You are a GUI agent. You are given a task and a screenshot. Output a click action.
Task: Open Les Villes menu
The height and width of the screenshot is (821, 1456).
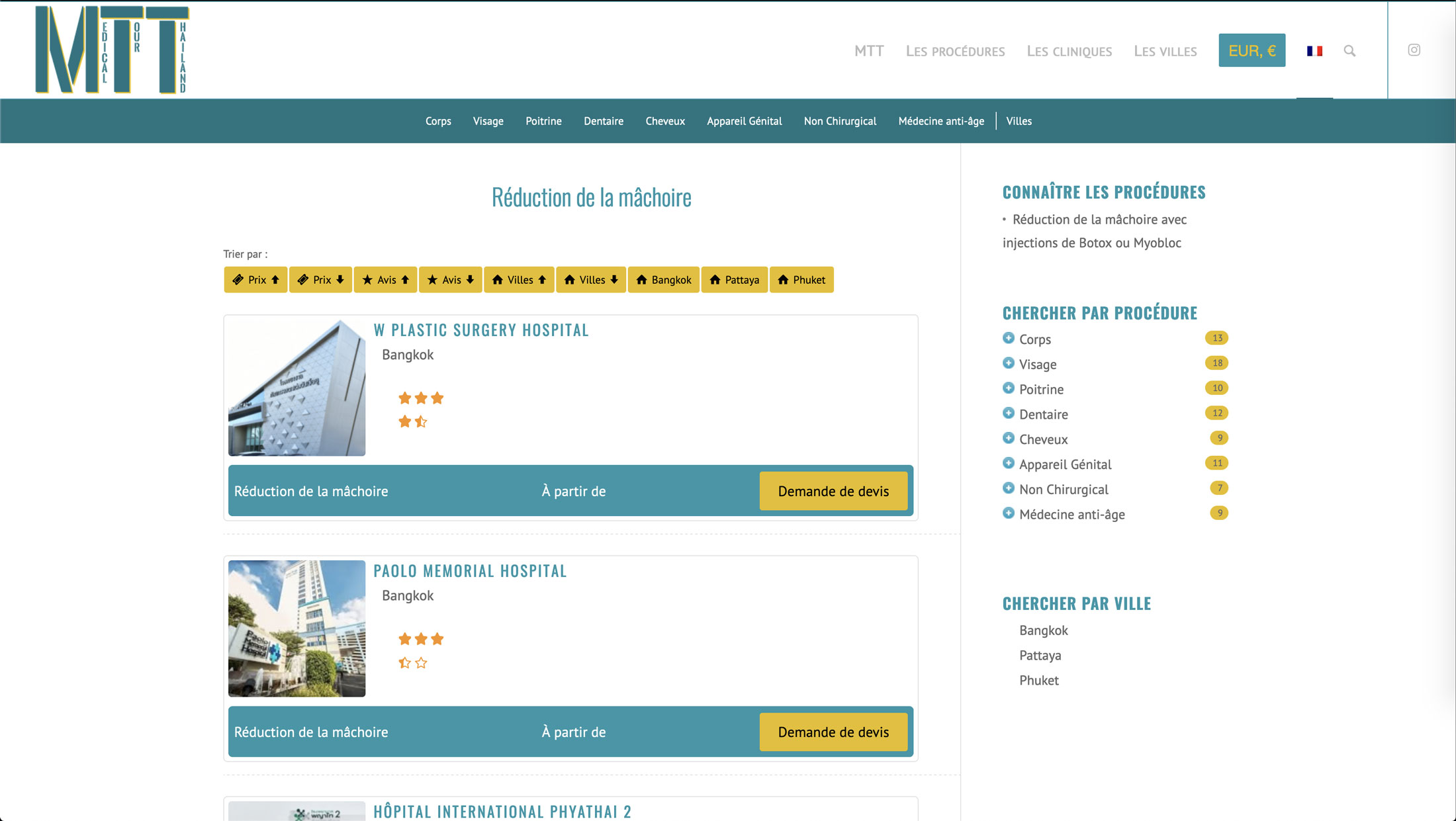pyautogui.click(x=1165, y=51)
